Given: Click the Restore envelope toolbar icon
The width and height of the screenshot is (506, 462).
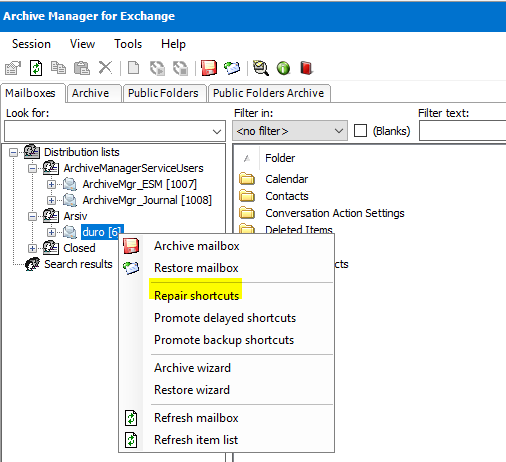Looking at the screenshot, I should point(232,68).
